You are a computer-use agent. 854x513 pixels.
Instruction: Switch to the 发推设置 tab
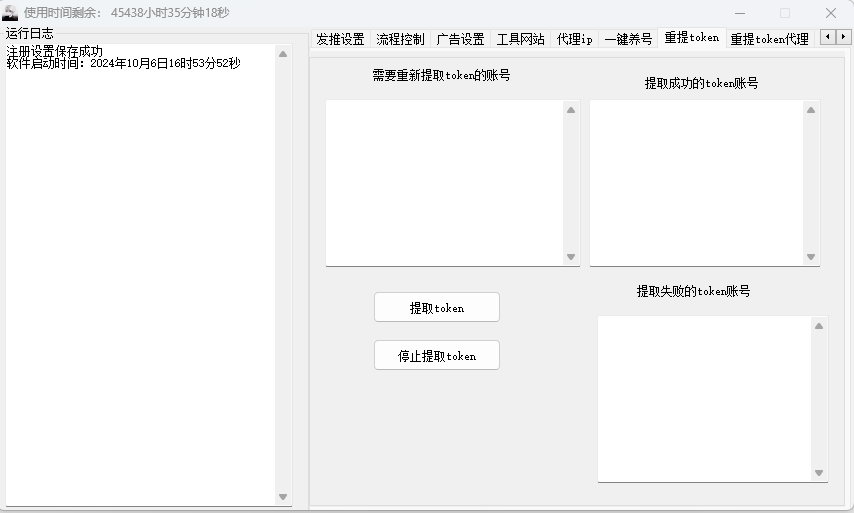coord(340,39)
